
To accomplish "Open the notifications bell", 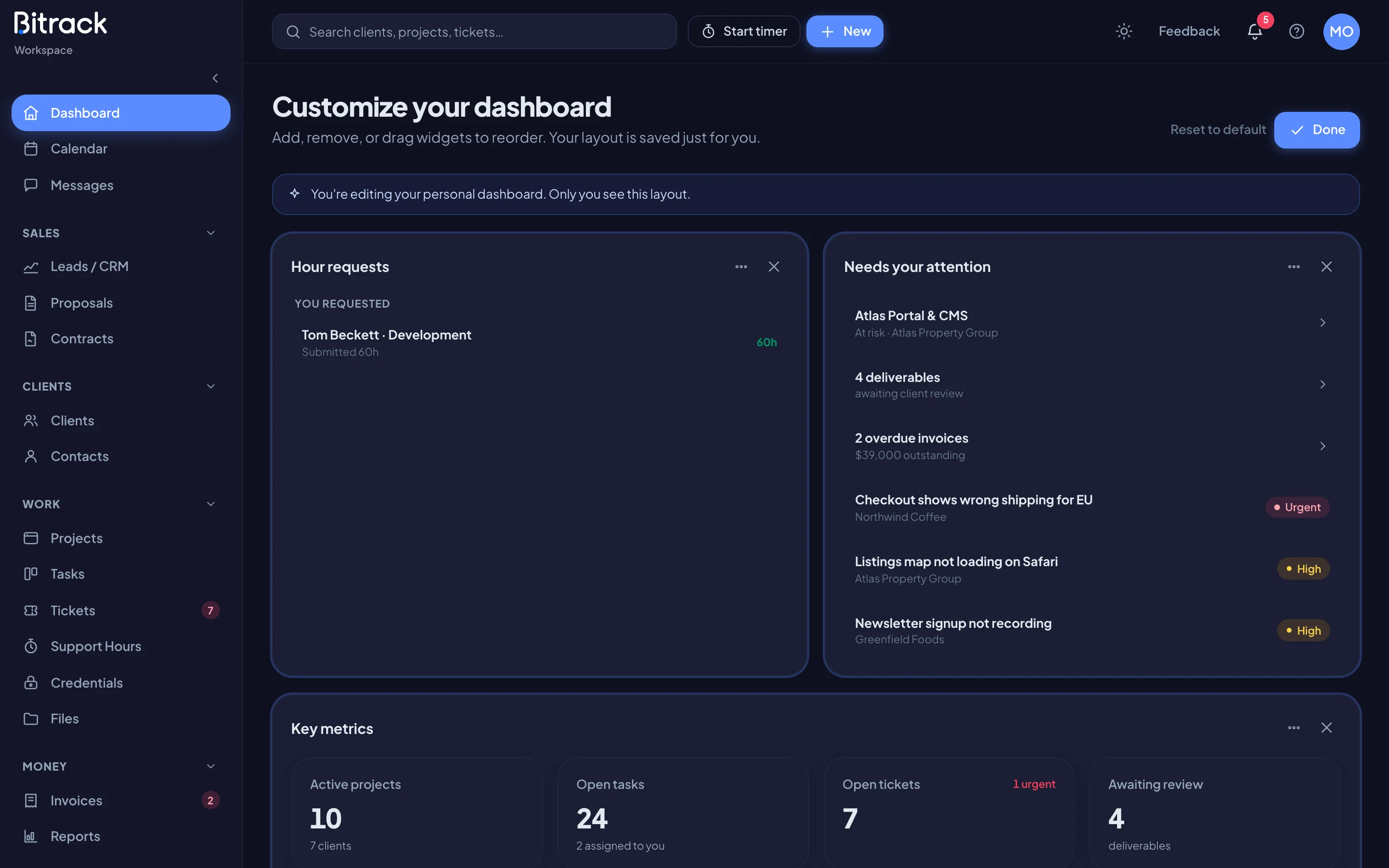I will coord(1255,31).
